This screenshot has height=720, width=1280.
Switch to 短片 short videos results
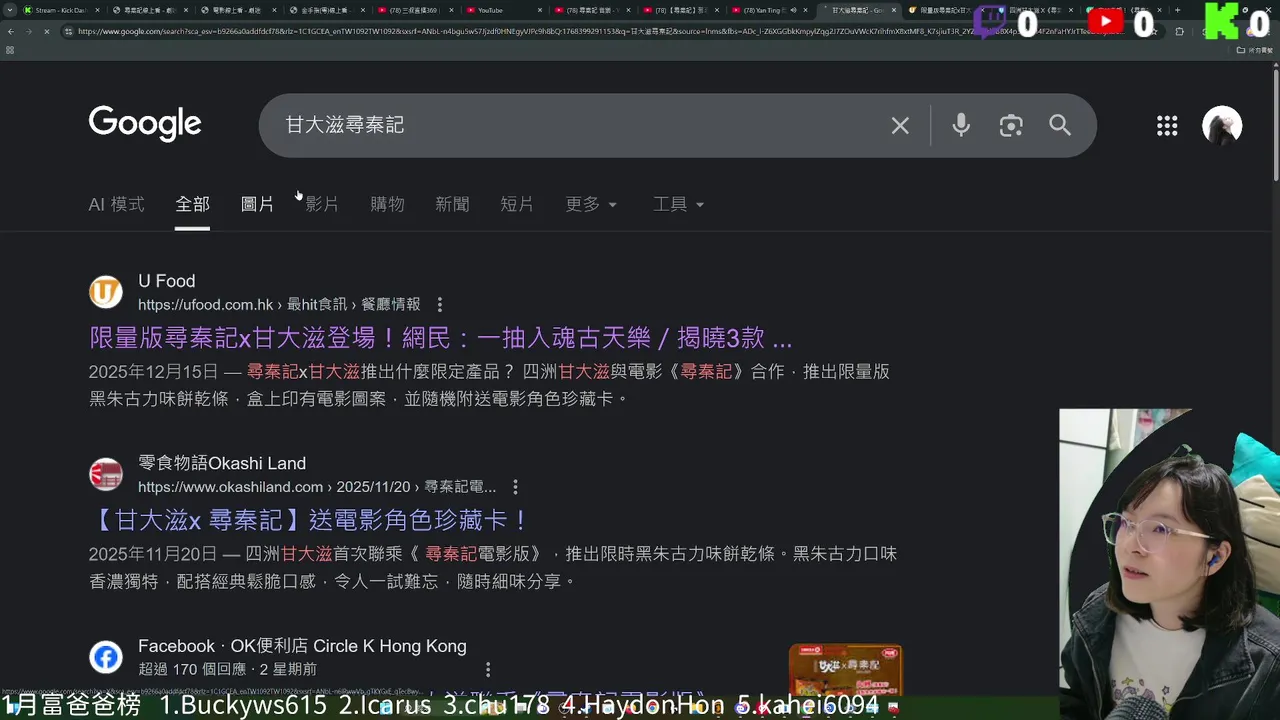coord(517,204)
